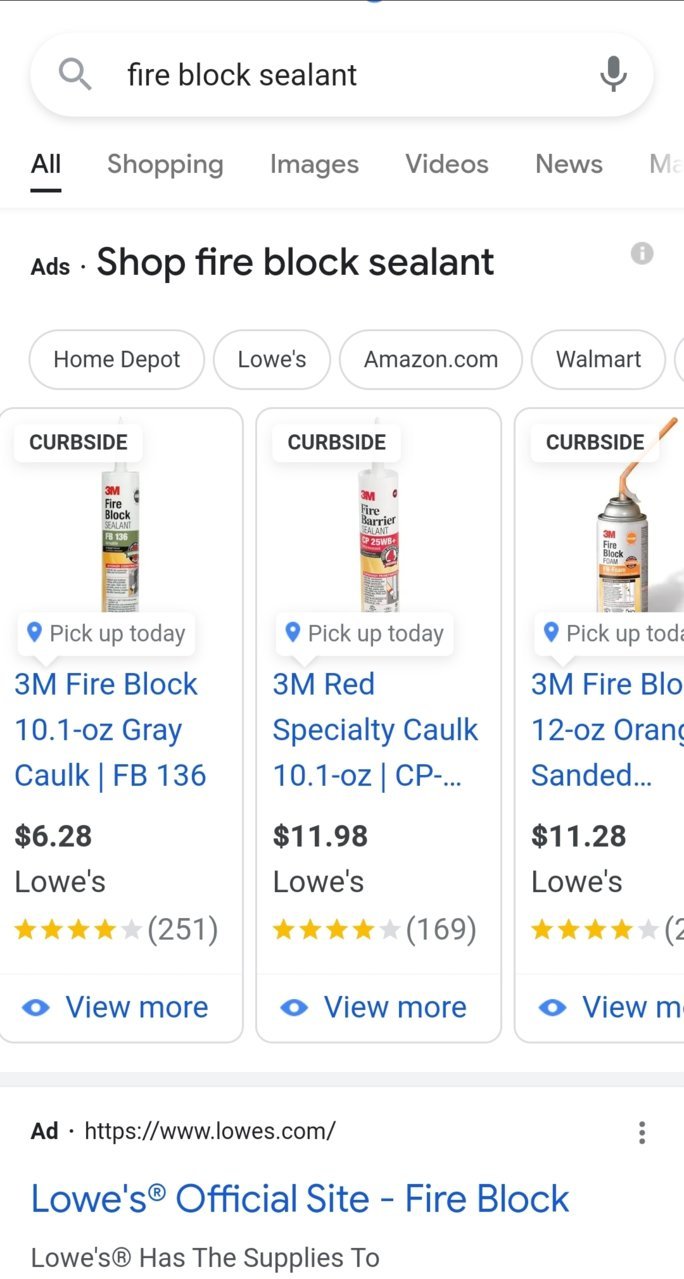The image size is (684, 1279).
Task: Click the fire block sealant search field
Action: pos(342,75)
